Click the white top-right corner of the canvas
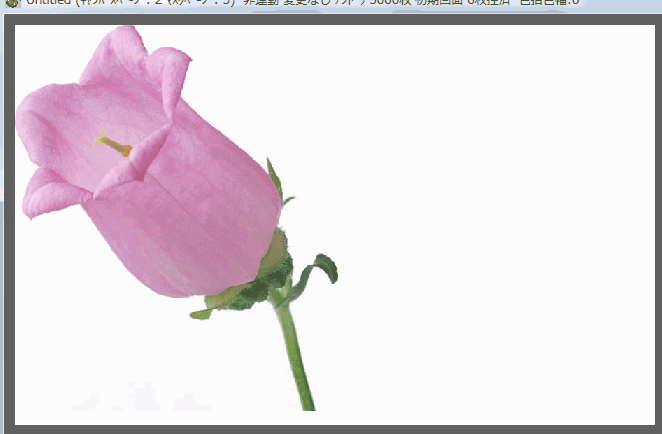The image size is (662, 434). (x=640, y=35)
